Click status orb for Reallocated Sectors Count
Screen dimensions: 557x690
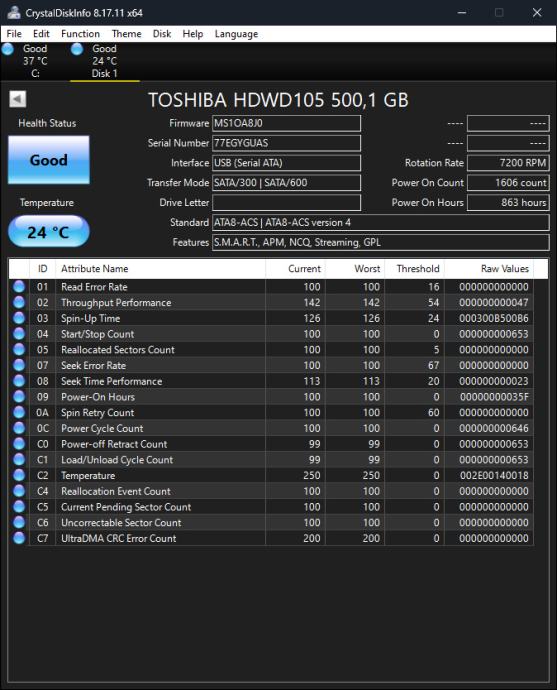pos(19,349)
